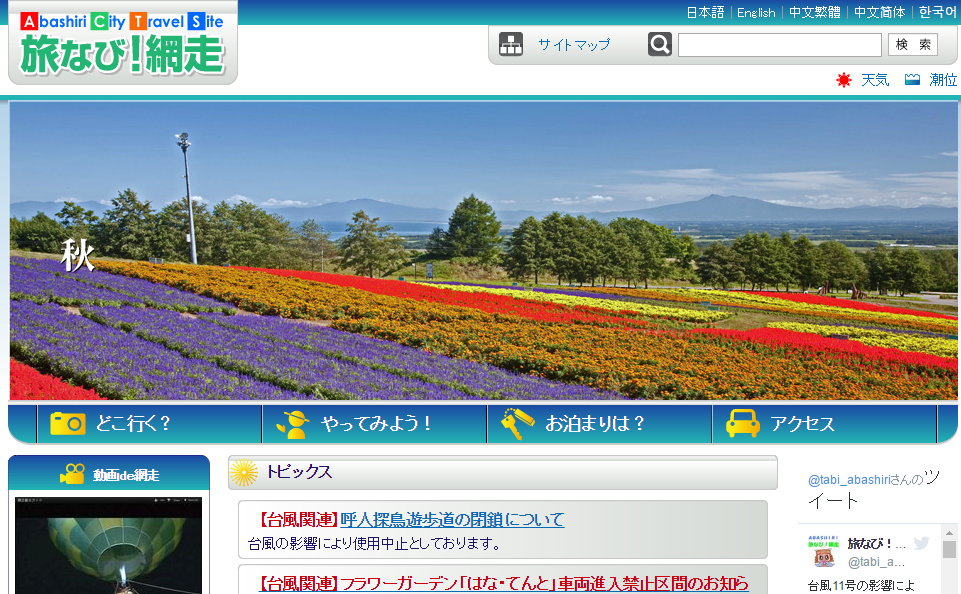The image size is (961, 594).
Task: Click the yellow camera icon
Action: 67,423
